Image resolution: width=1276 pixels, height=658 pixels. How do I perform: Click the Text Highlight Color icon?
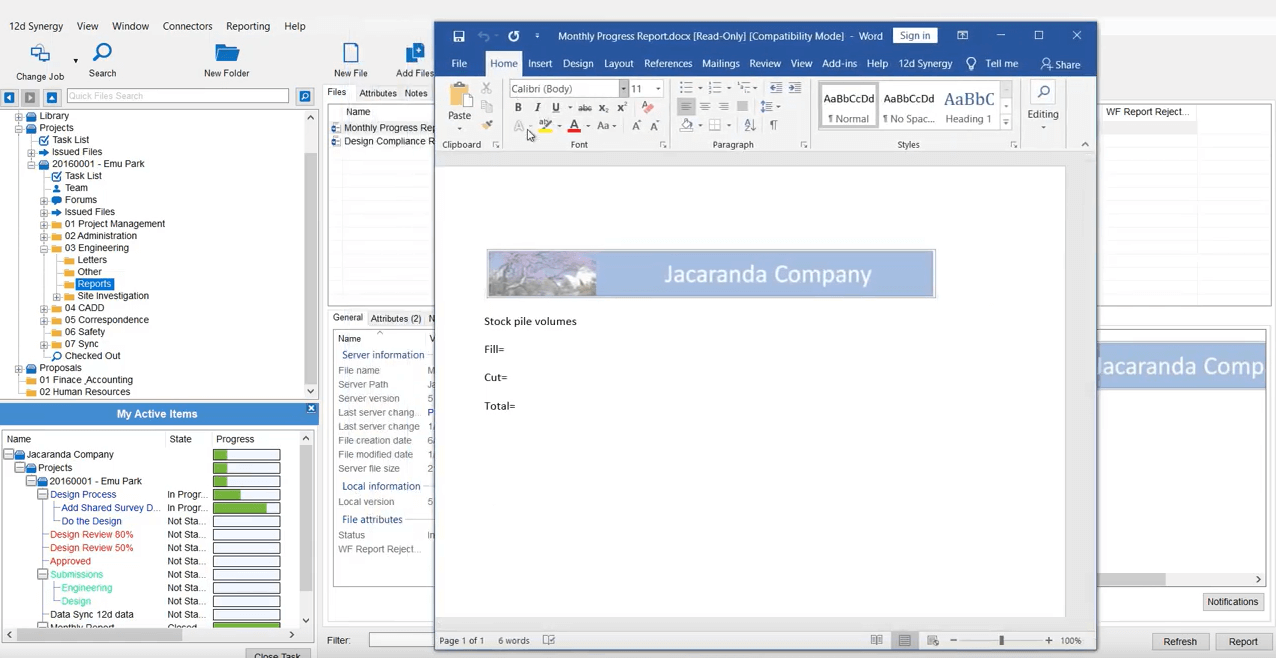point(545,126)
